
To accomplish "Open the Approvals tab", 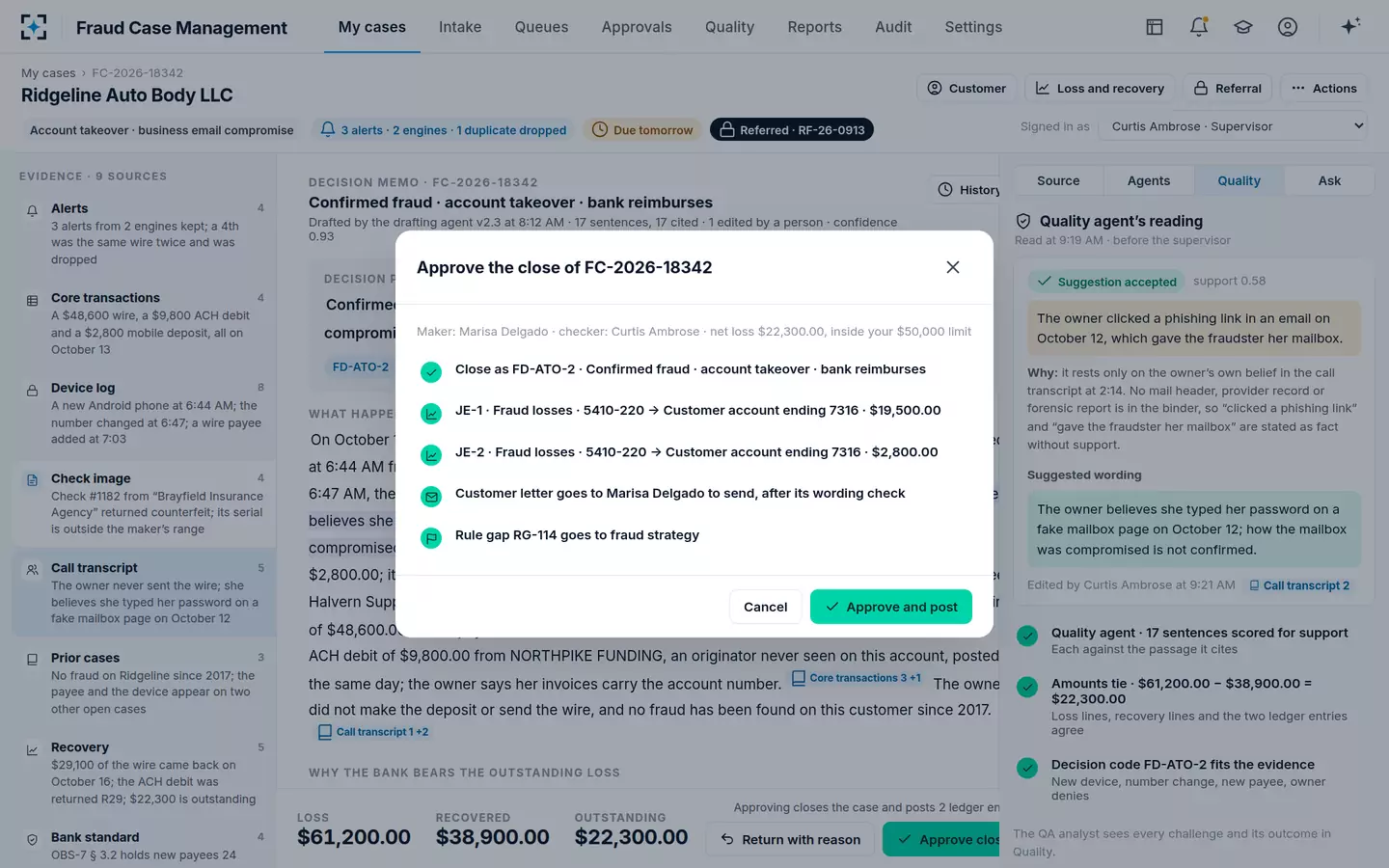I will [x=637, y=27].
